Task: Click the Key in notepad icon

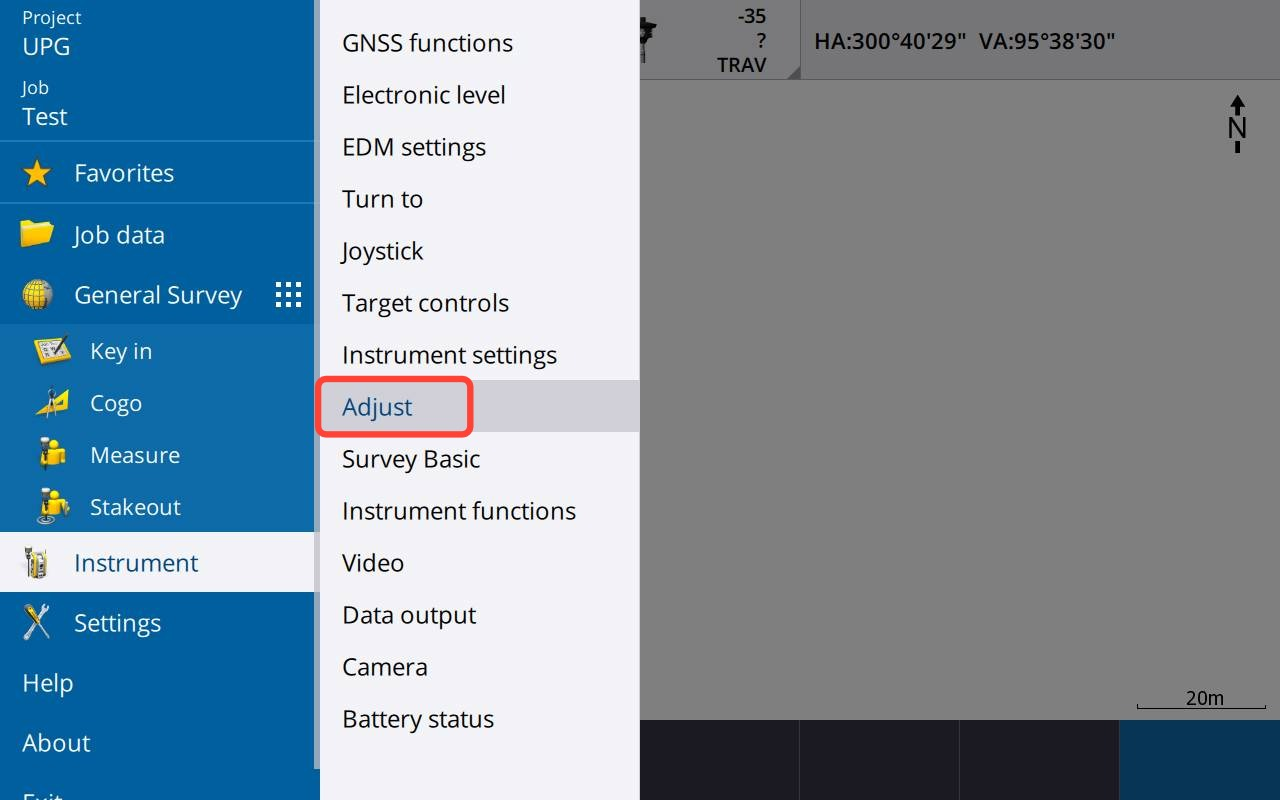Action: pyautogui.click(x=52, y=351)
